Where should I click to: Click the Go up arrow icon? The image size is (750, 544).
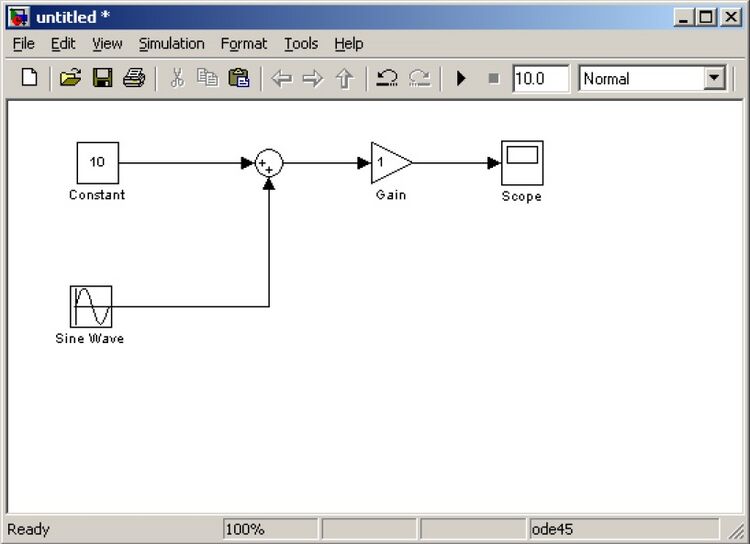[x=345, y=79]
